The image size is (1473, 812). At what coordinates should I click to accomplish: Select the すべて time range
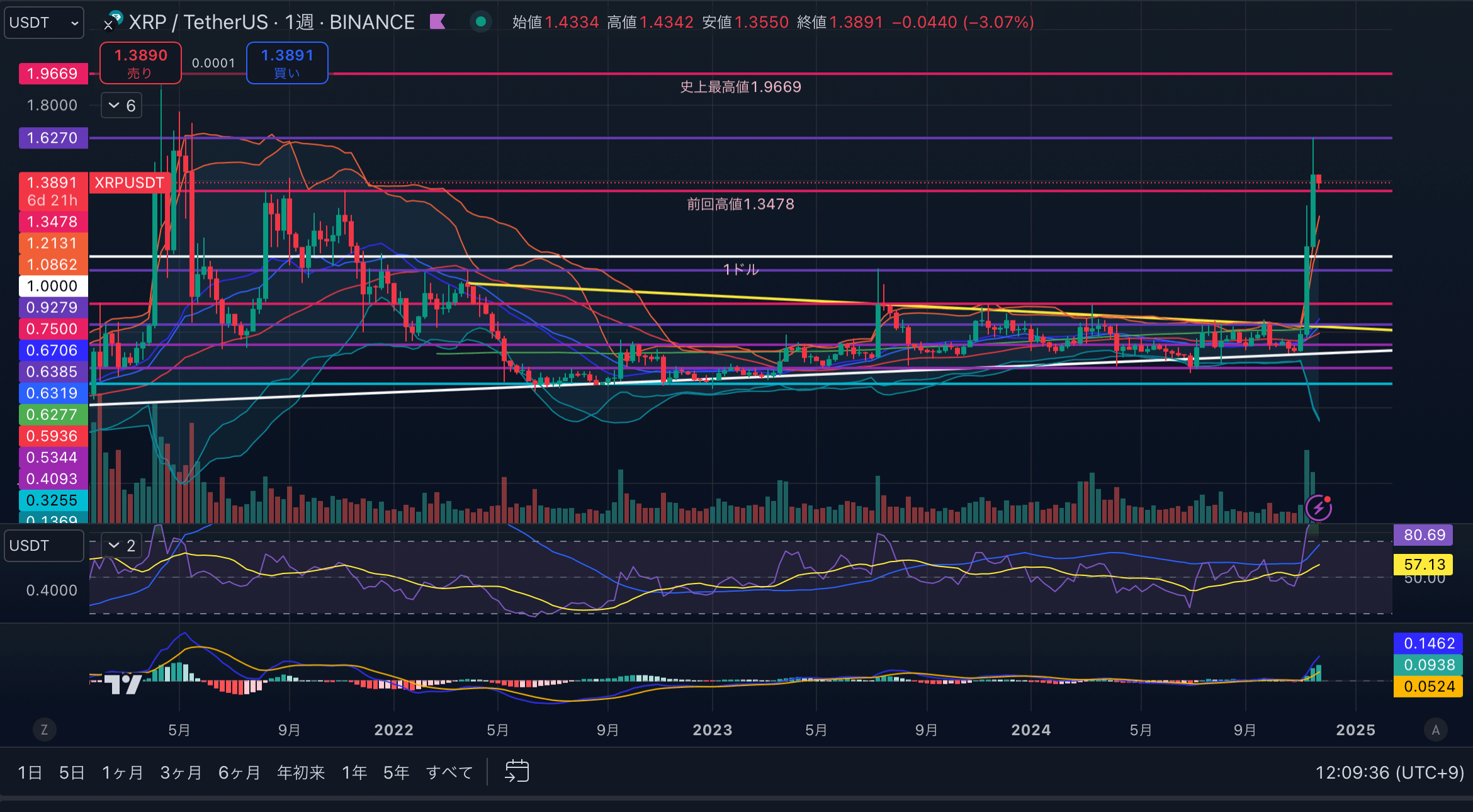tap(449, 772)
